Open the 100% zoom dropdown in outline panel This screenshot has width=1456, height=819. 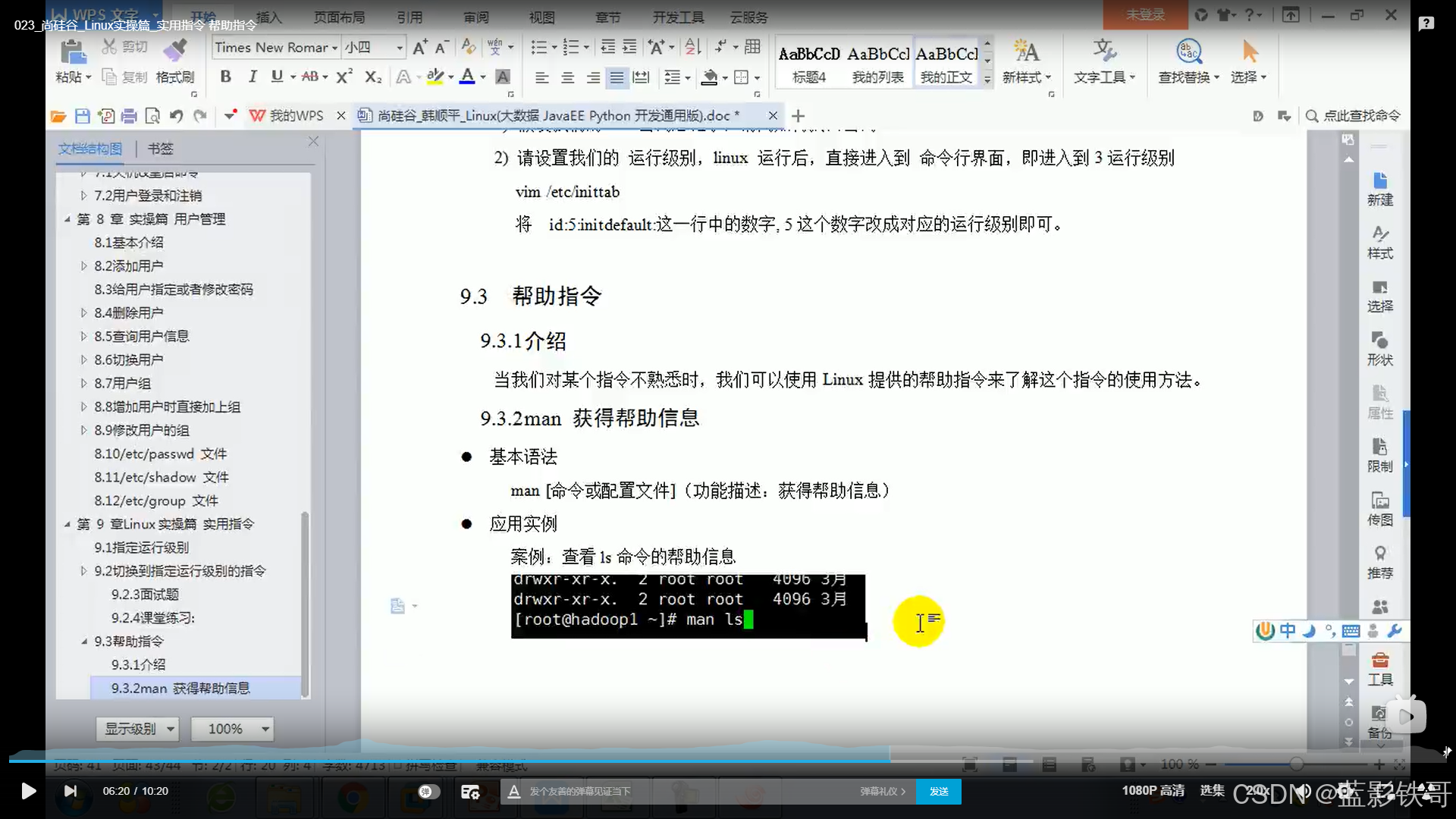[265, 729]
